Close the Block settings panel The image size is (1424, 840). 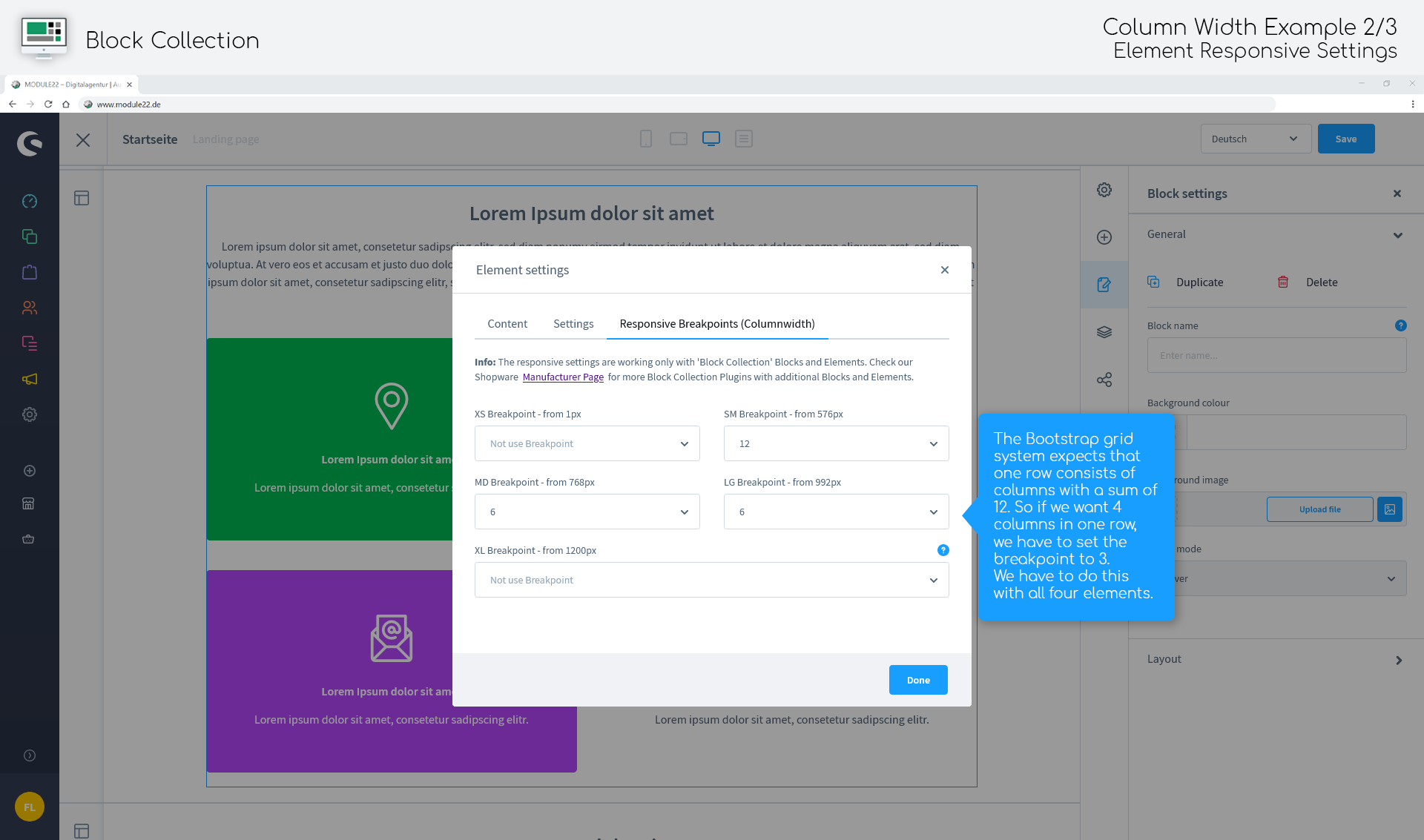(x=1397, y=194)
